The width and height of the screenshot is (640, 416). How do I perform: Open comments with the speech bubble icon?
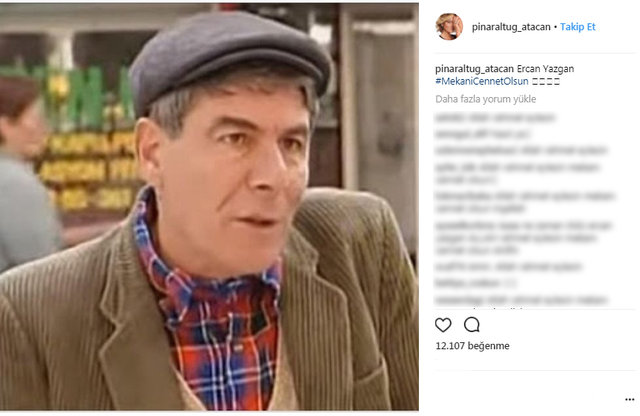pyautogui.click(x=472, y=325)
